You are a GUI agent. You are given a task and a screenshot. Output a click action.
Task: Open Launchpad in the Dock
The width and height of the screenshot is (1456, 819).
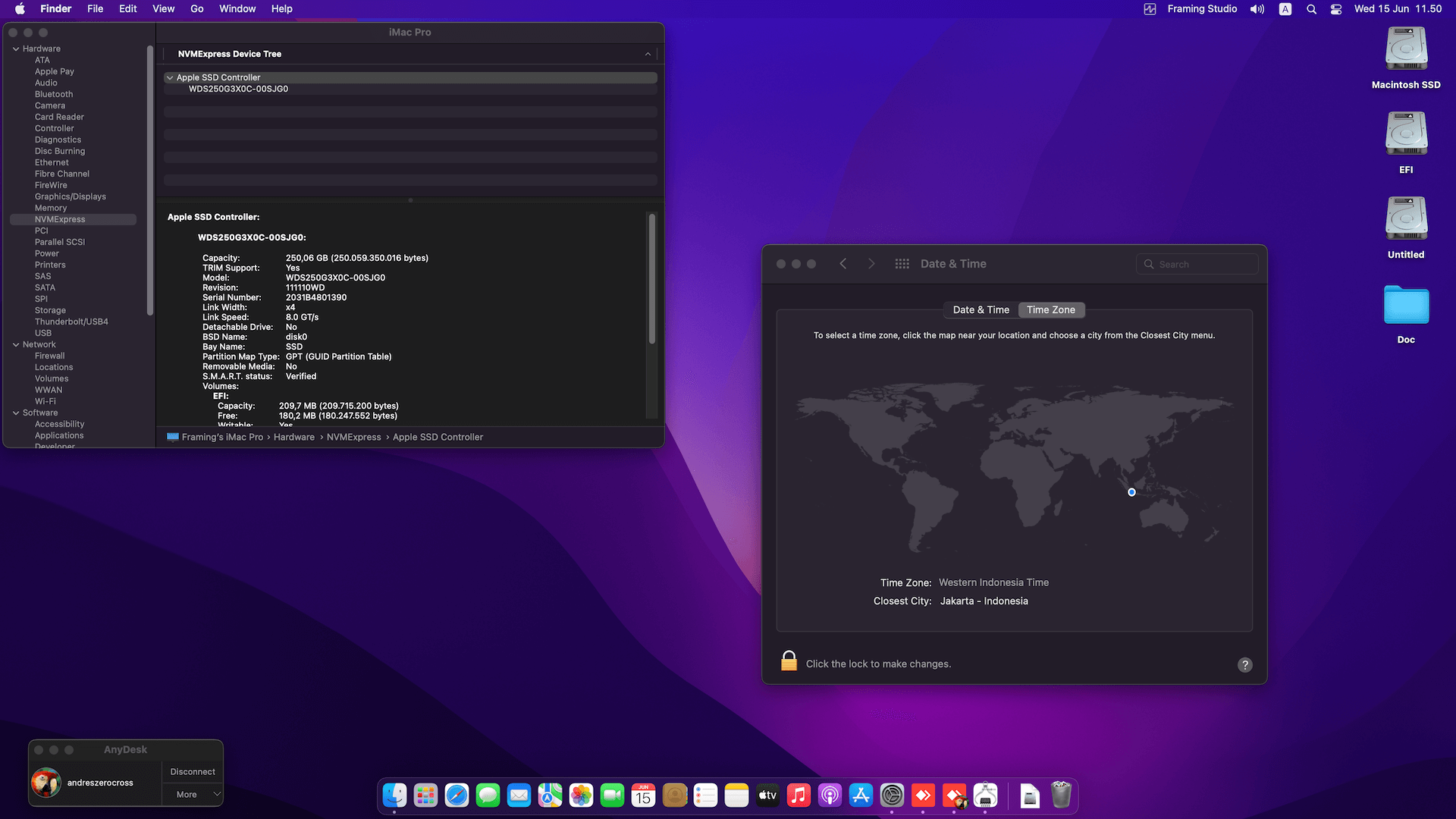[425, 795]
